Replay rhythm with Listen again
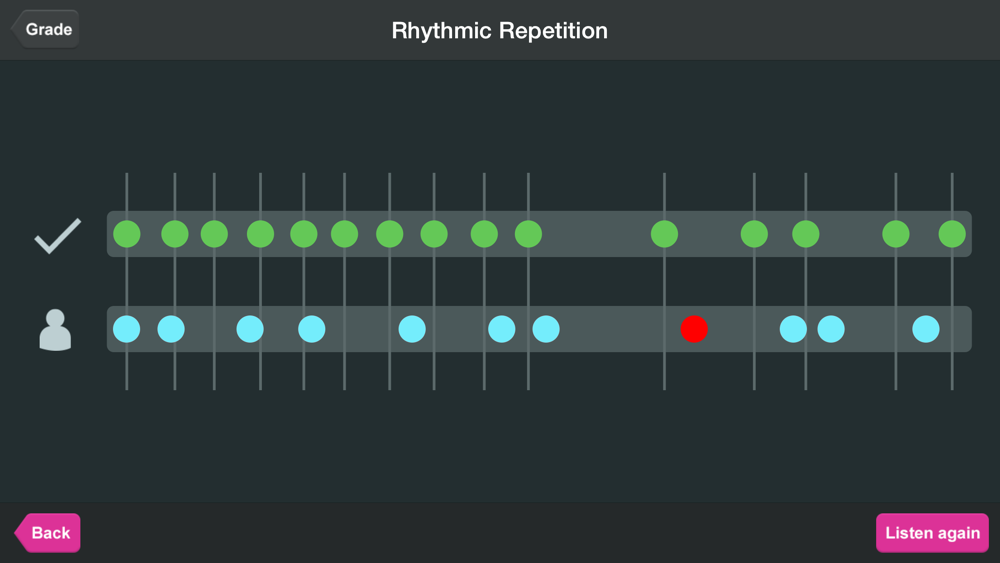 tap(932, 532)
